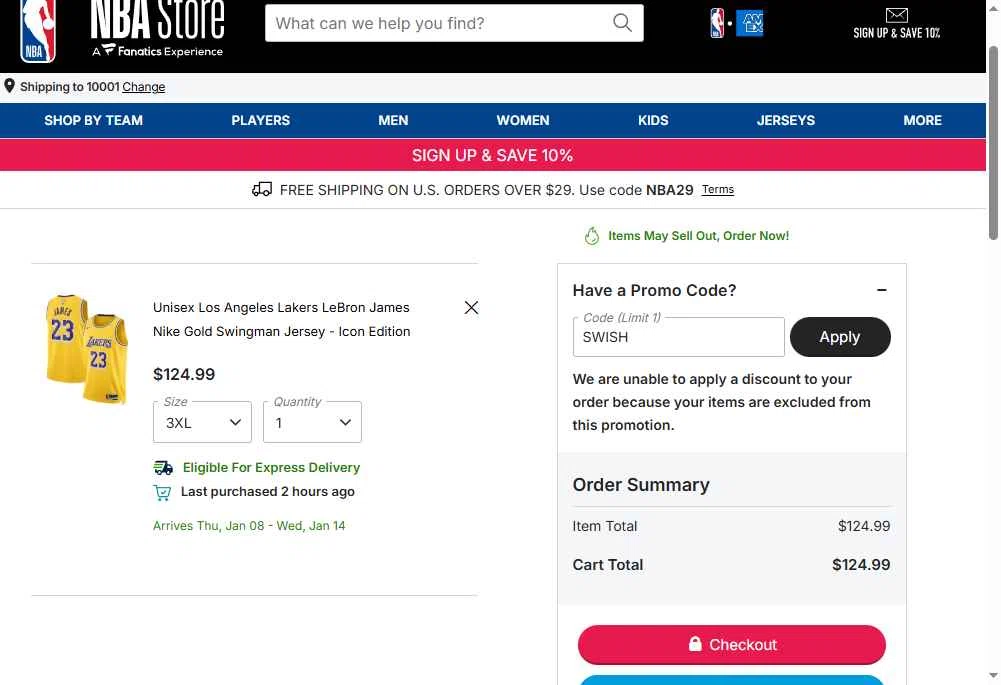Click the Checkout button
The height and width of the screenshot is (685, 1001).
pyautogui.click(x=732, y=645)
